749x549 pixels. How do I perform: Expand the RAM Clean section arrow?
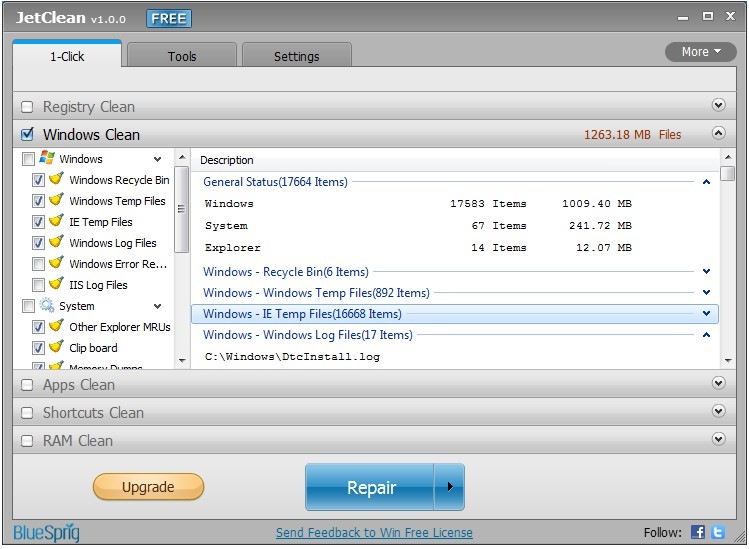click(718, 439)
